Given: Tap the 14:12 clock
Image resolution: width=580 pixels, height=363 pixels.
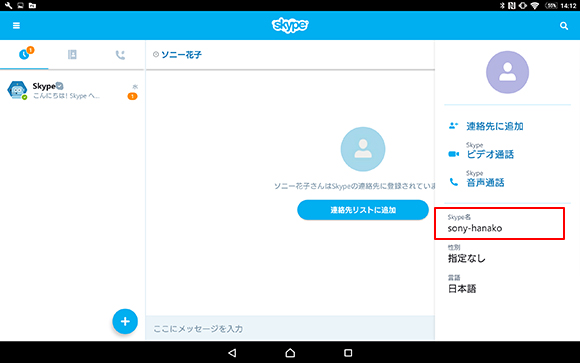Looking at the screenshot, I should click(x=569, y=6).
